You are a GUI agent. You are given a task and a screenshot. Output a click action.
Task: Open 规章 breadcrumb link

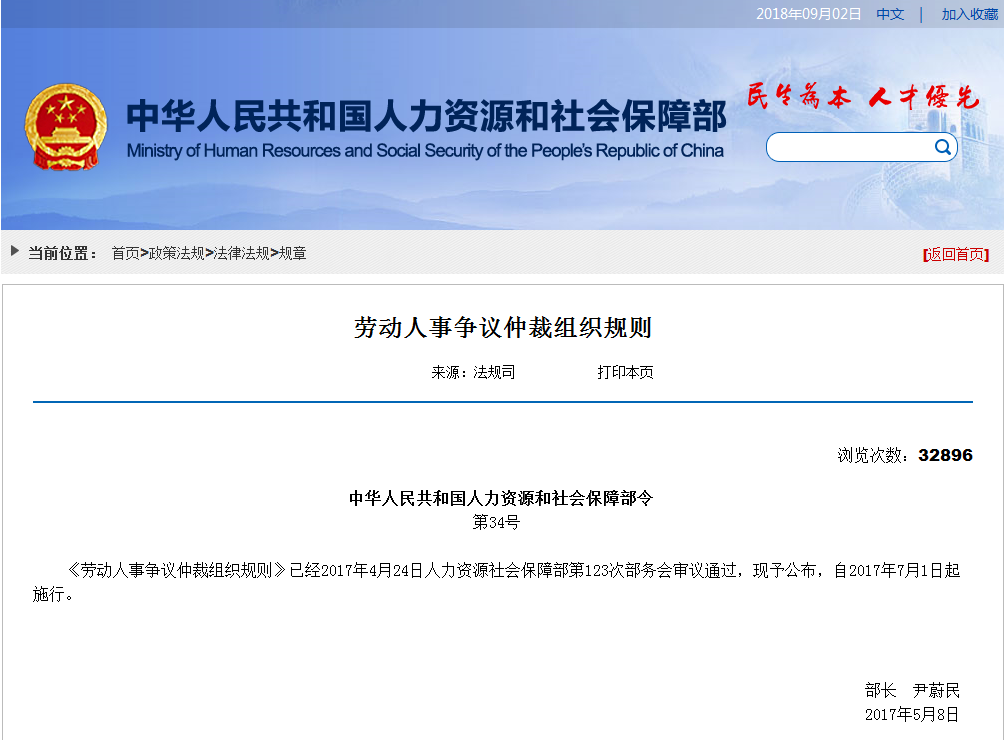[x=293, y=253]
